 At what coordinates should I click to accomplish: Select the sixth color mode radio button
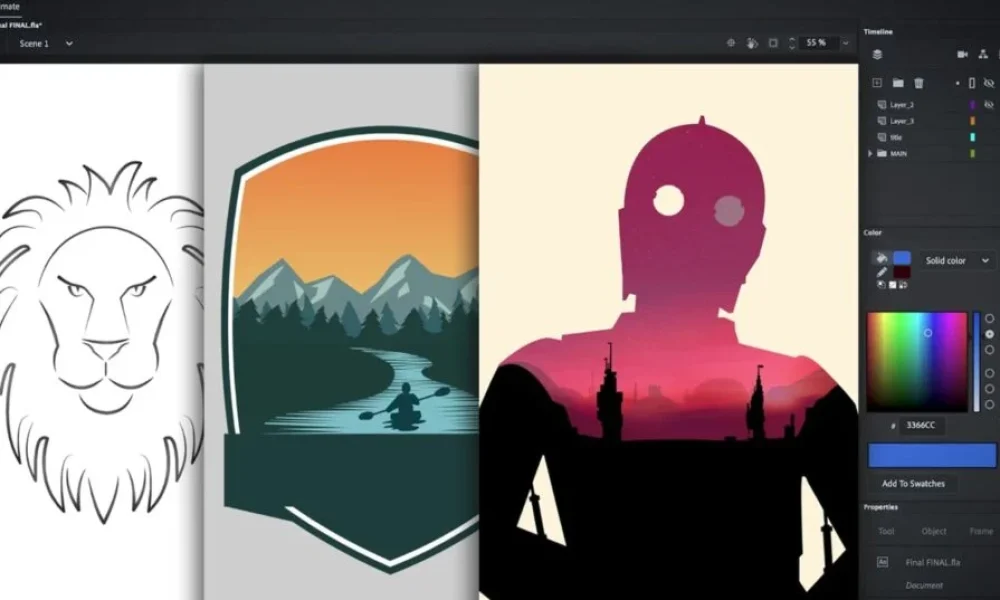[x=990, y=405]
